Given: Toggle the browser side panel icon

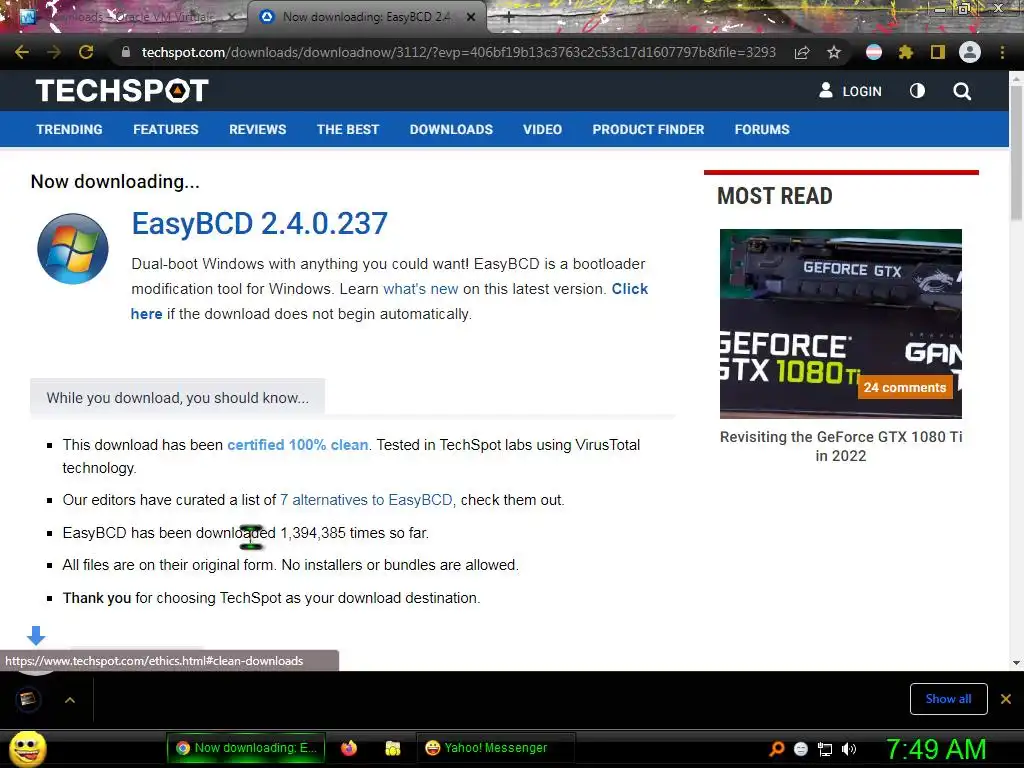Looking at the screenshot, I should pyautogui.click(x=938, y=52).
